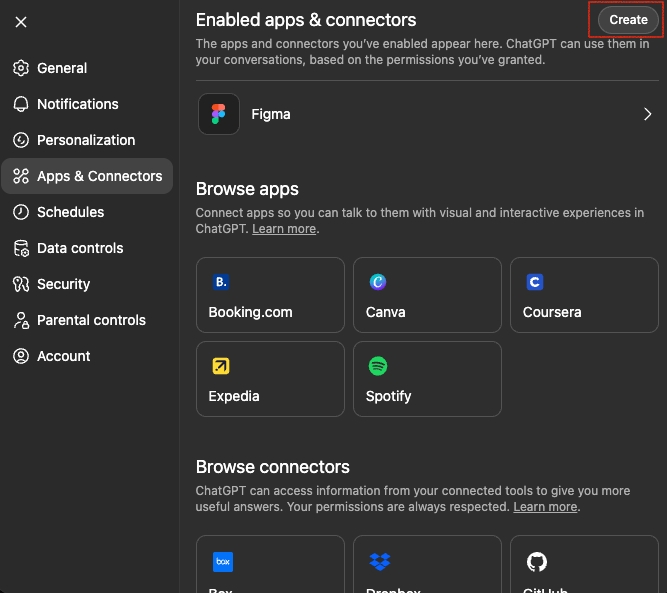Click Learn more under Browse apps
The height and width of the screenshot is (593, 667).
click(x=284, y=229)
